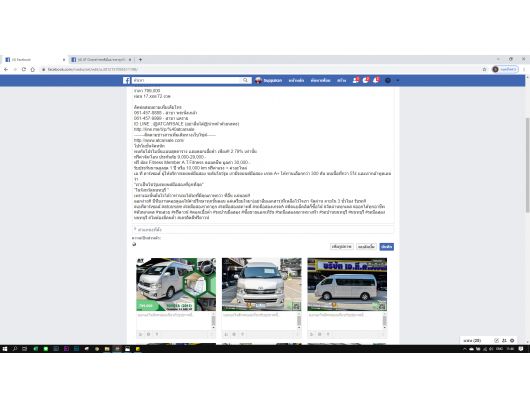Click the middle gray button beside the blue post button

pos(366,247)
